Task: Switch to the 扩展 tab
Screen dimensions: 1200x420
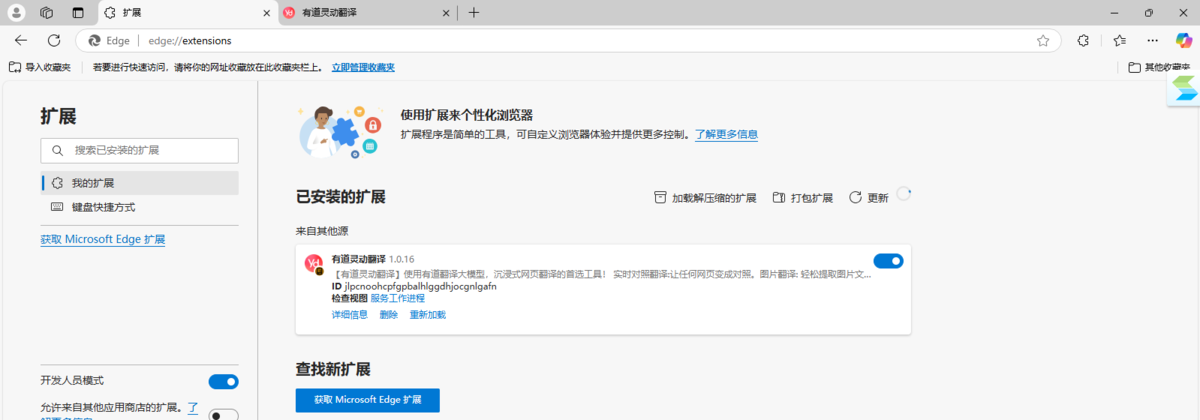Action: (185, 13)
